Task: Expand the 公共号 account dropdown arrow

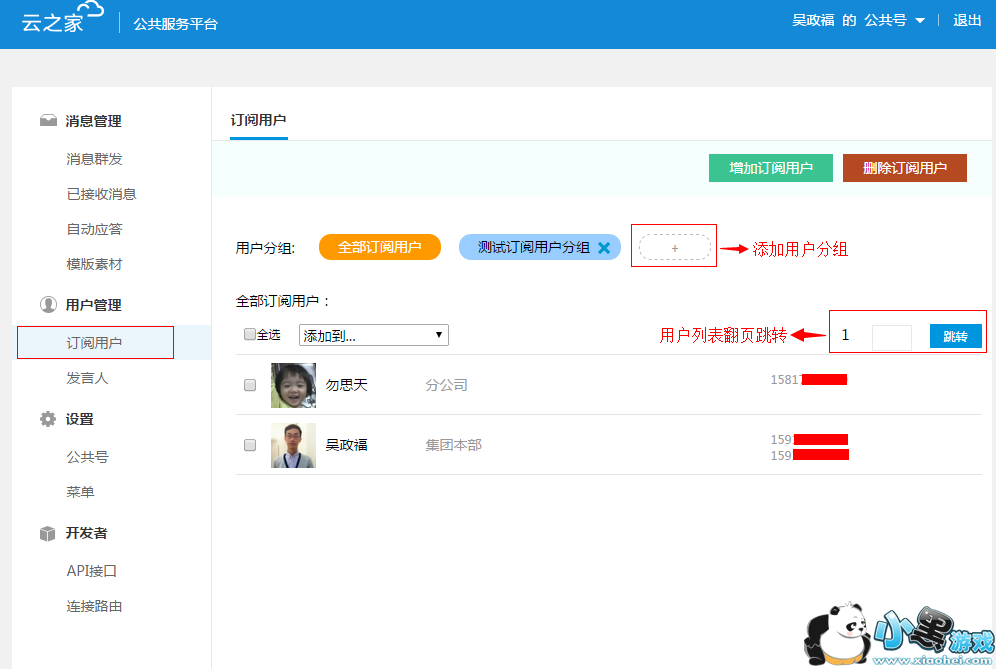Action: [x=920, y=21]
